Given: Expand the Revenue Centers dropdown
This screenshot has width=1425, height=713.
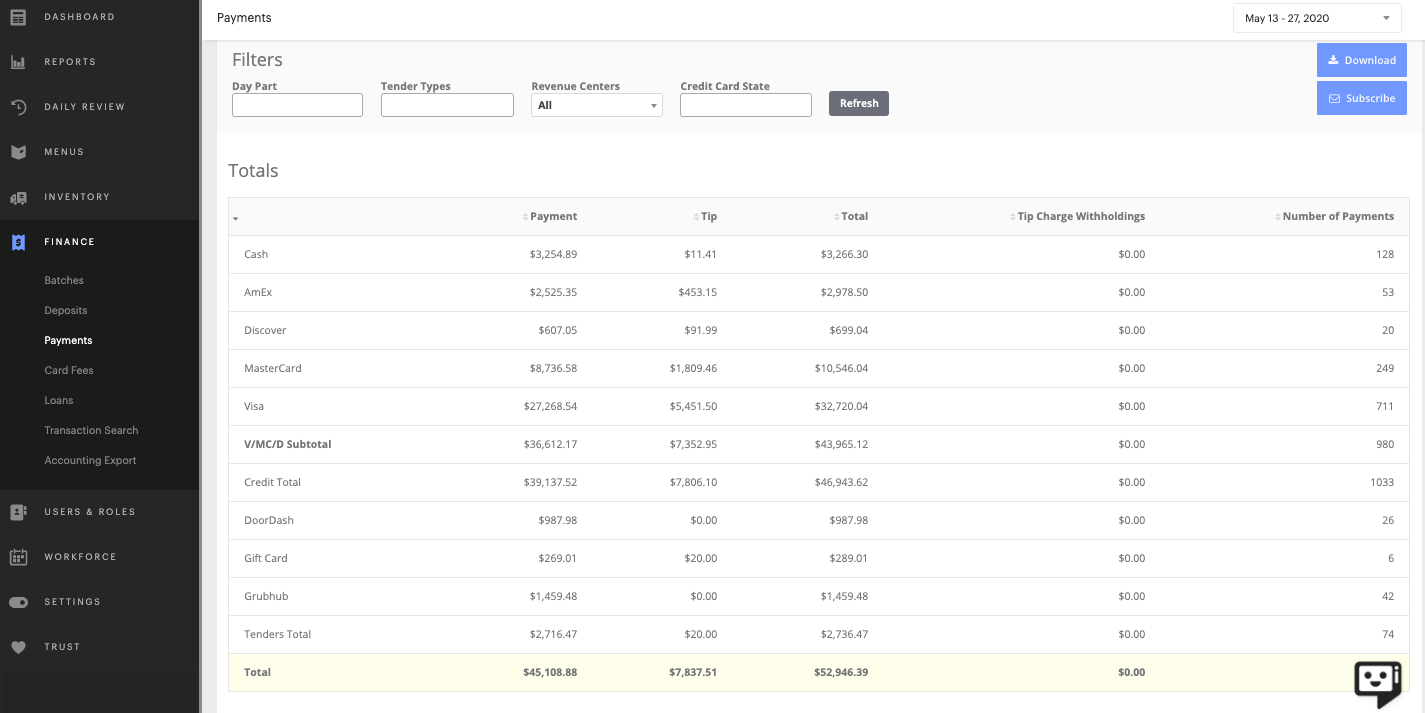Looking at the screenshot, I should pos(596,104).
